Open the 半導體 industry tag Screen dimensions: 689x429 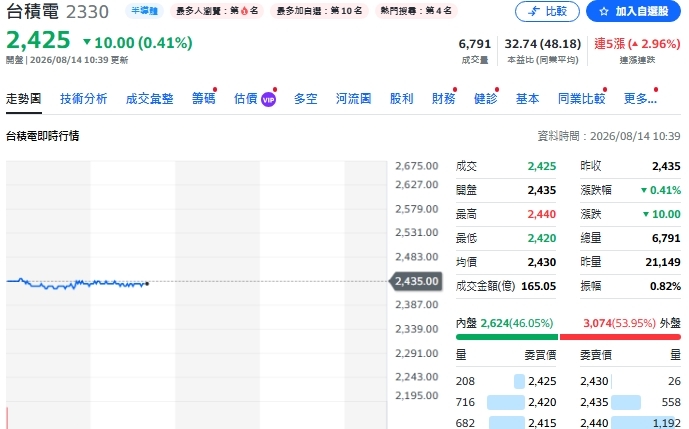(x=145, y=11)
